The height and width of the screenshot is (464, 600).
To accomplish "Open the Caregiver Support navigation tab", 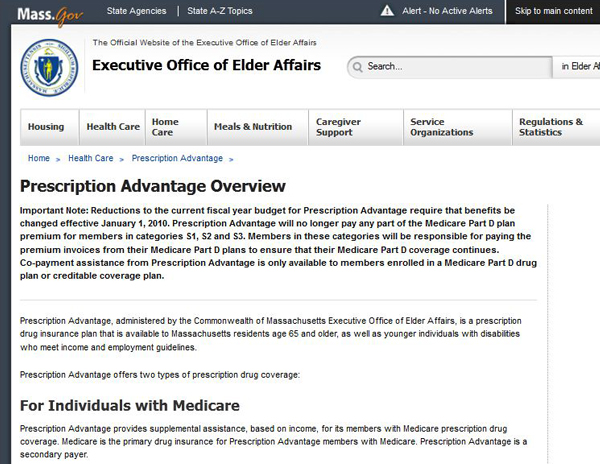I will 355,127.
